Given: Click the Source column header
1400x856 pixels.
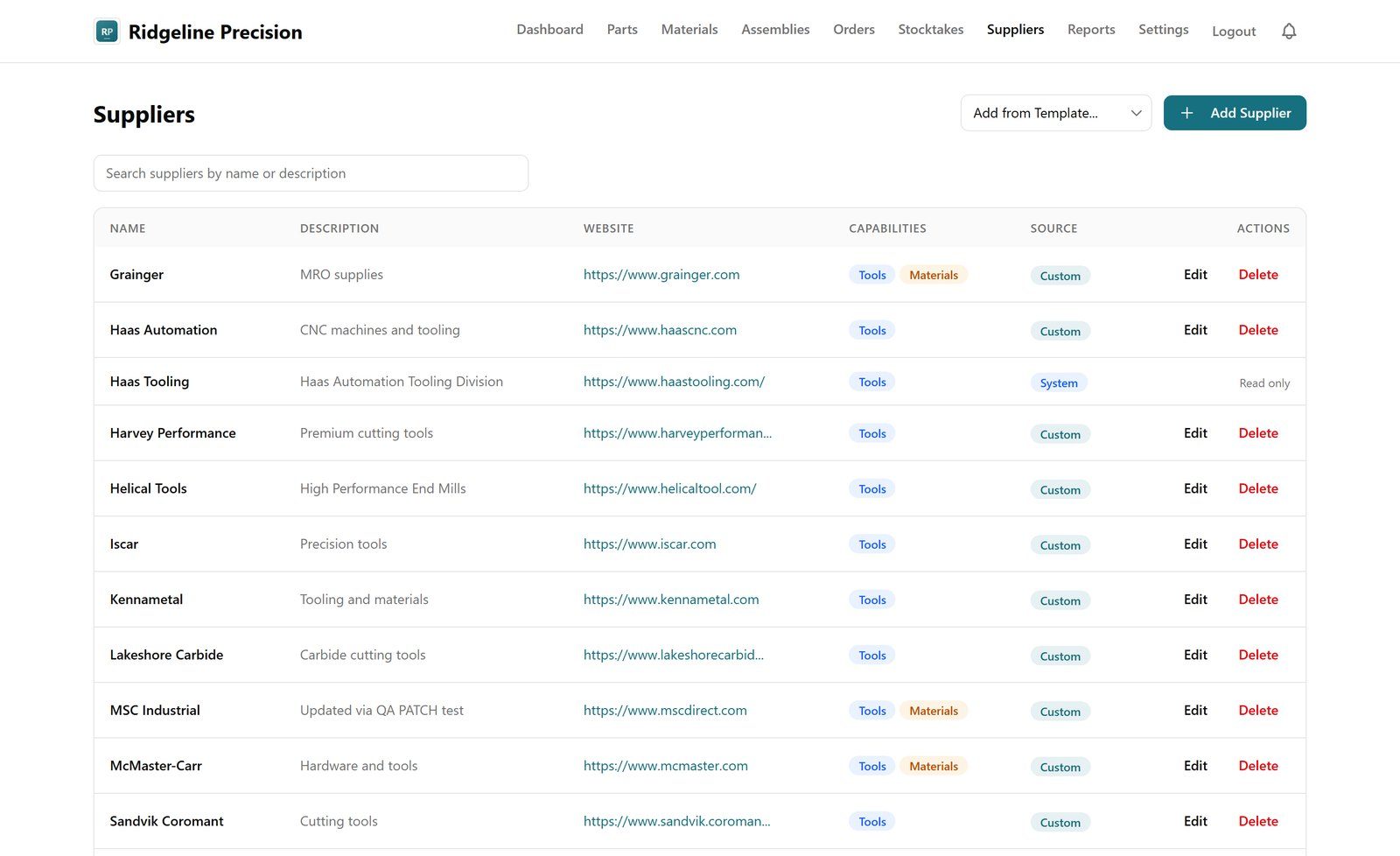Looking at the screenshot, I should 1053,228.
